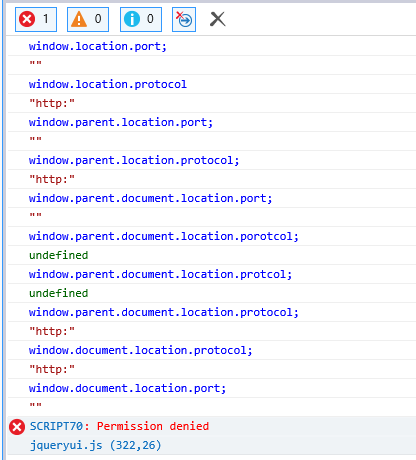
Task: Select the window.parent.location.port; entry
Action: click(121, 122)
